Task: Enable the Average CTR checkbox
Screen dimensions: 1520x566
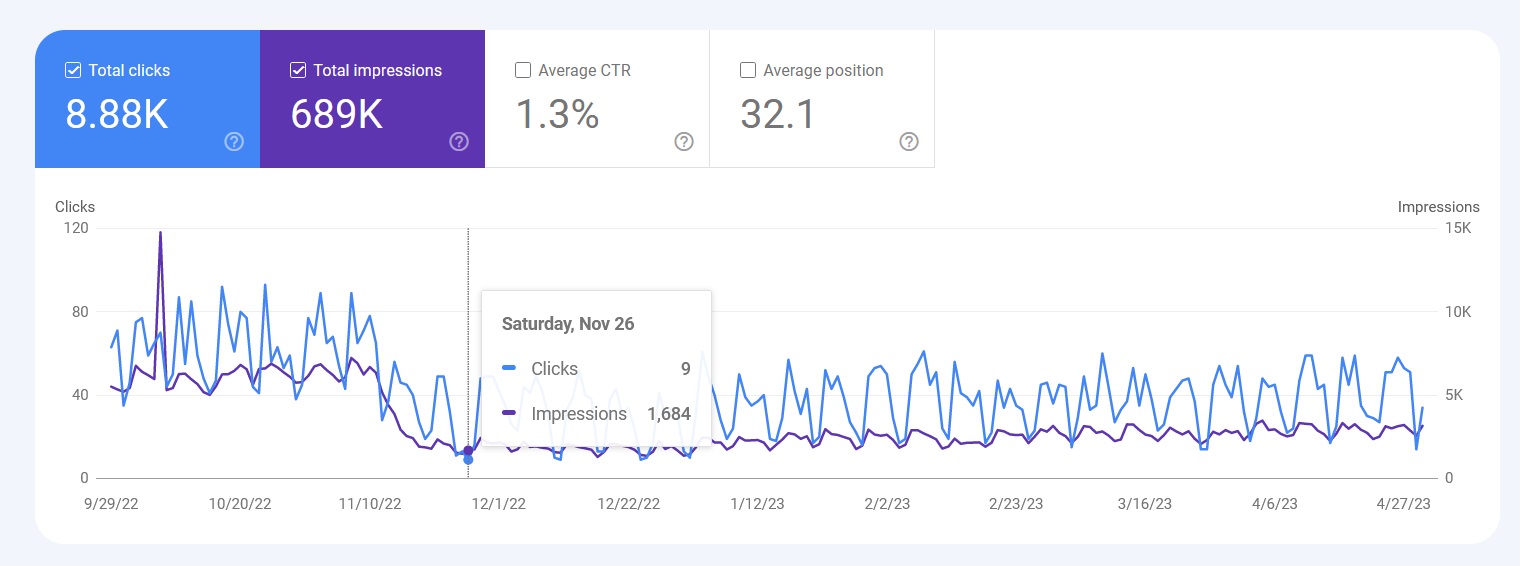Action: tap(523, 71)
